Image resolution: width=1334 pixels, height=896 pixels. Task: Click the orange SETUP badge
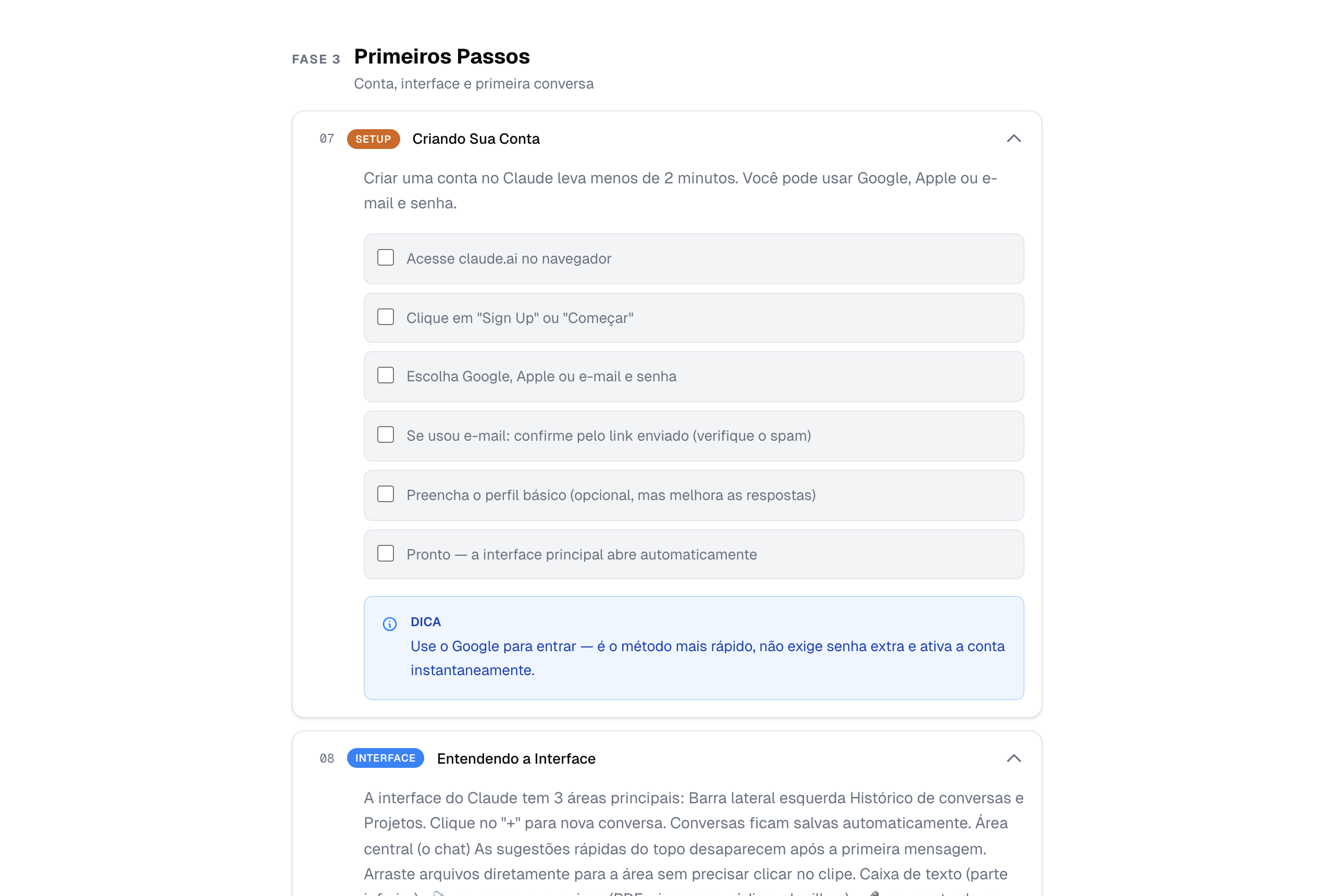click(373, 138)
